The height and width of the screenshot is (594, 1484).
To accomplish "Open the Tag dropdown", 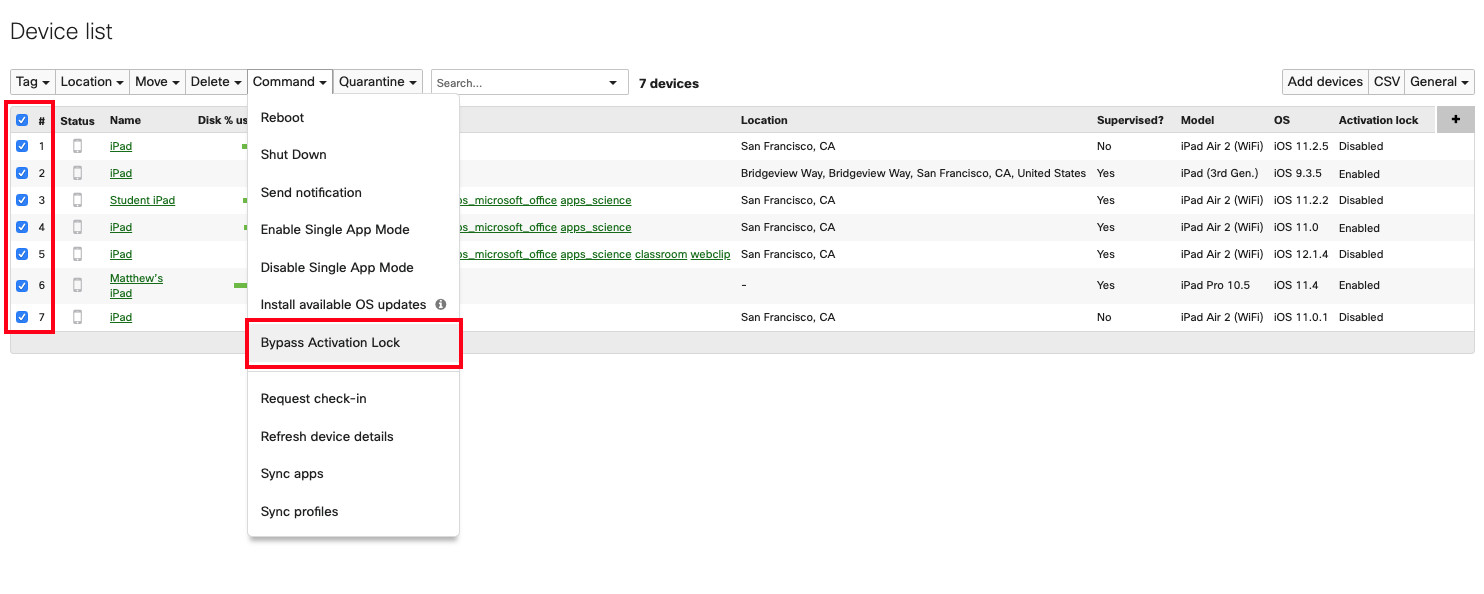I will (32, 82).
